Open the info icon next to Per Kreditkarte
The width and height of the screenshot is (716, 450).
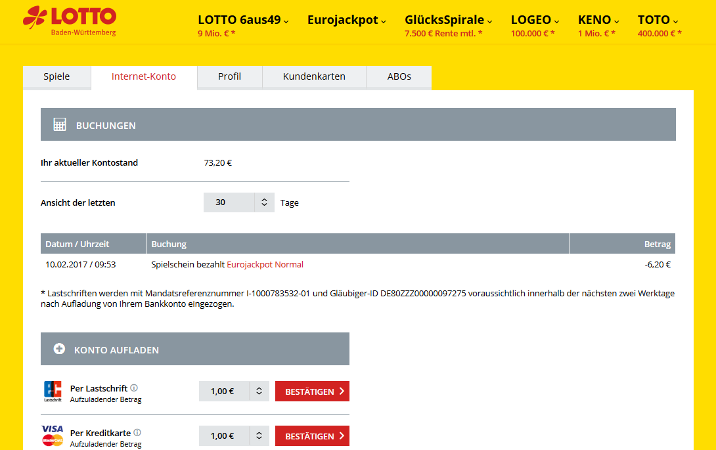[137, 432]
